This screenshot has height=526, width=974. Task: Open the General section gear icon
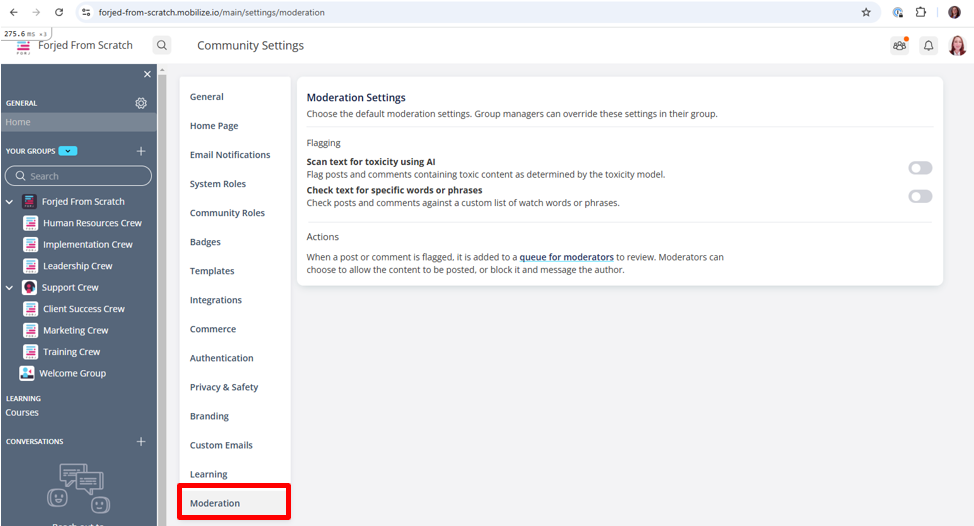(141, 103)
